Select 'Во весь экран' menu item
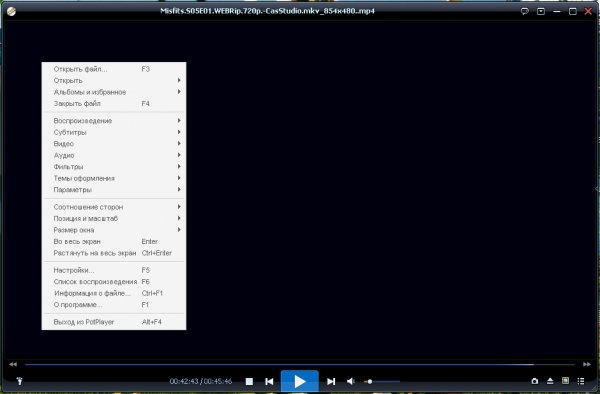Screen dimensions: 600x394 pyautogui.click(x=114, y=241)
